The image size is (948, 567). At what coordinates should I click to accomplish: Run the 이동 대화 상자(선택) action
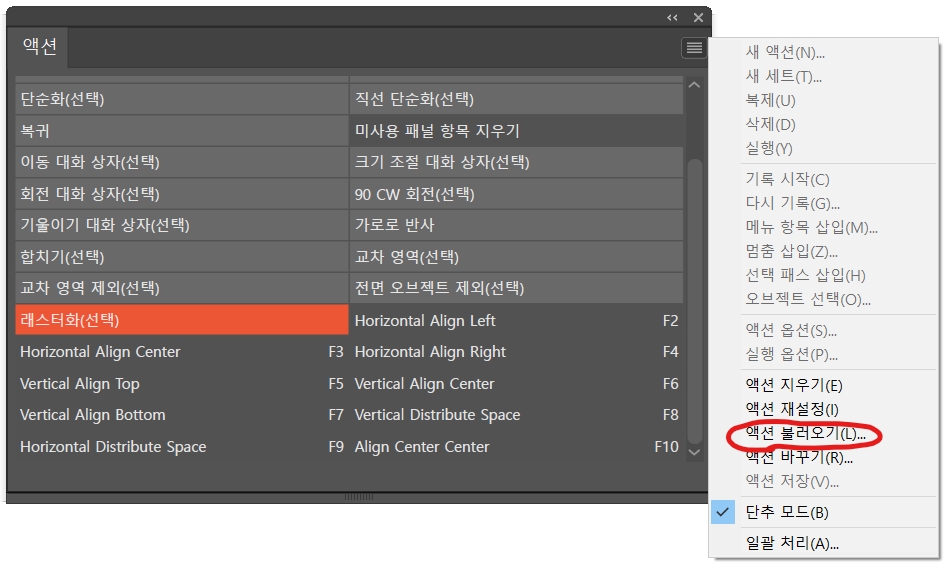(x=181, y=162)
